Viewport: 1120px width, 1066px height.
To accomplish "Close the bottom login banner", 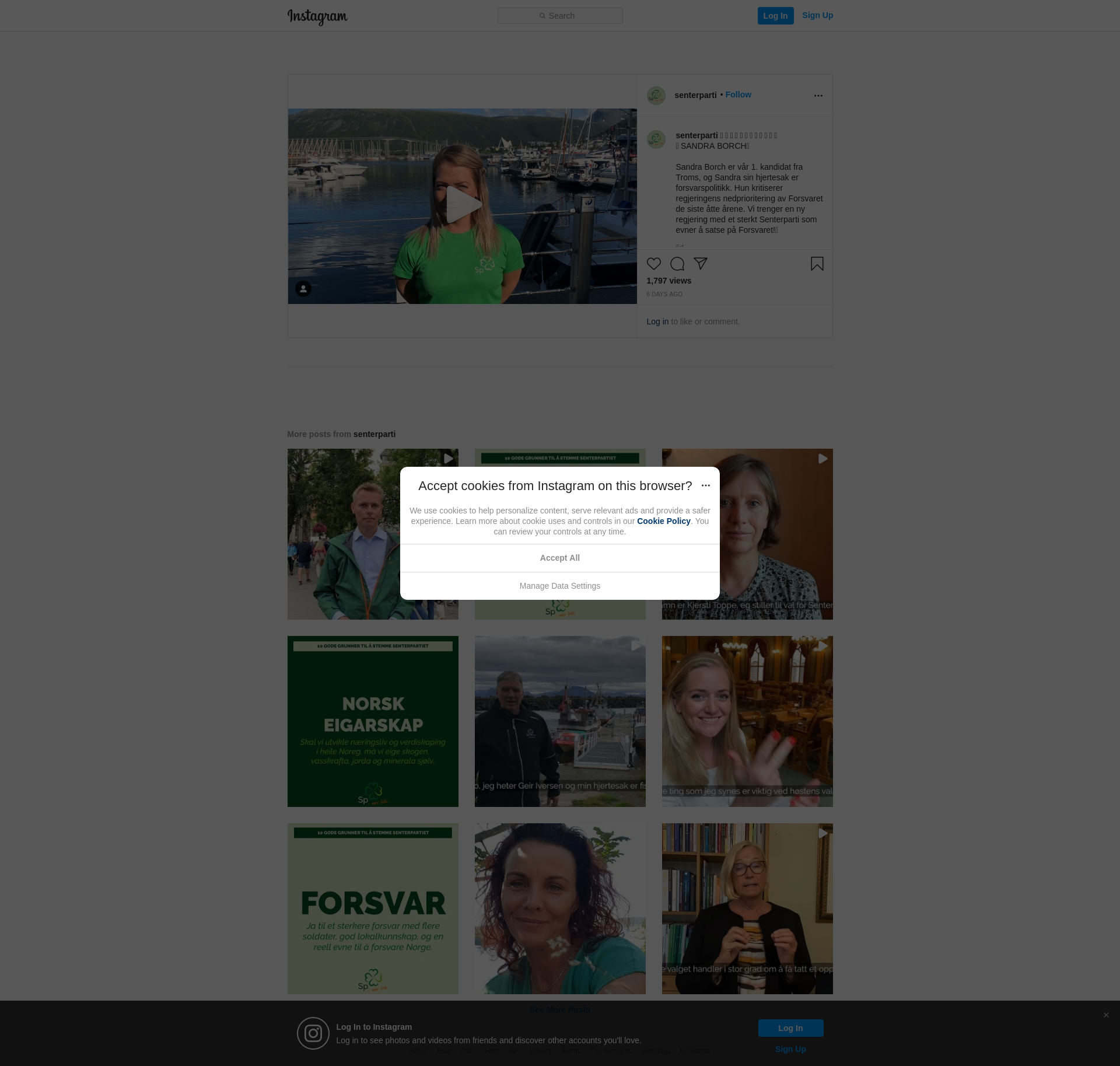I will pyautogui.click(x=1105, y=1015).
